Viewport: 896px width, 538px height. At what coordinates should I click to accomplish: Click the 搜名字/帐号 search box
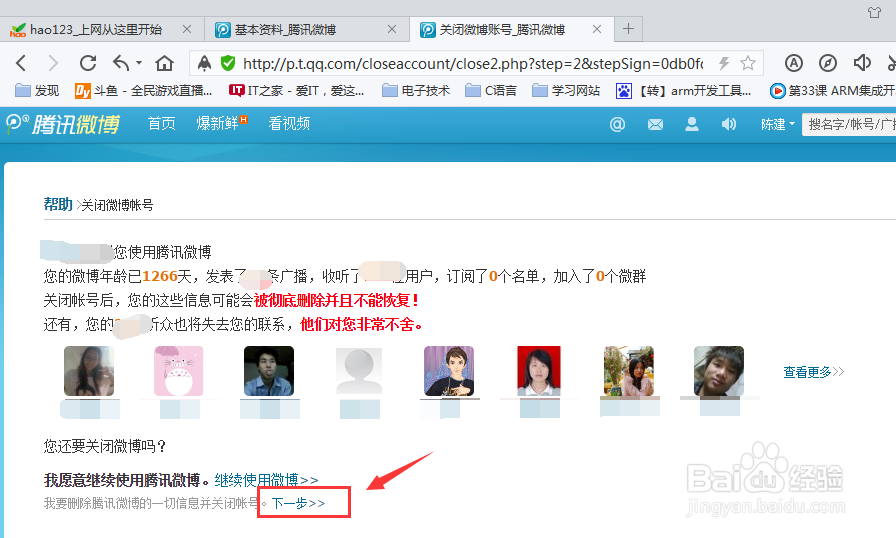(x=849, y=124)
